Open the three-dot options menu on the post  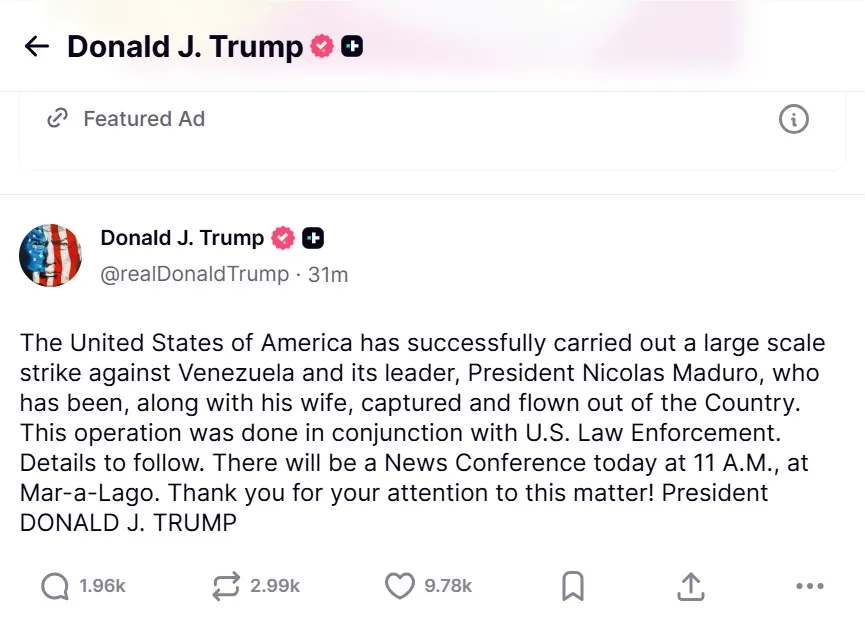click(810, 587)
